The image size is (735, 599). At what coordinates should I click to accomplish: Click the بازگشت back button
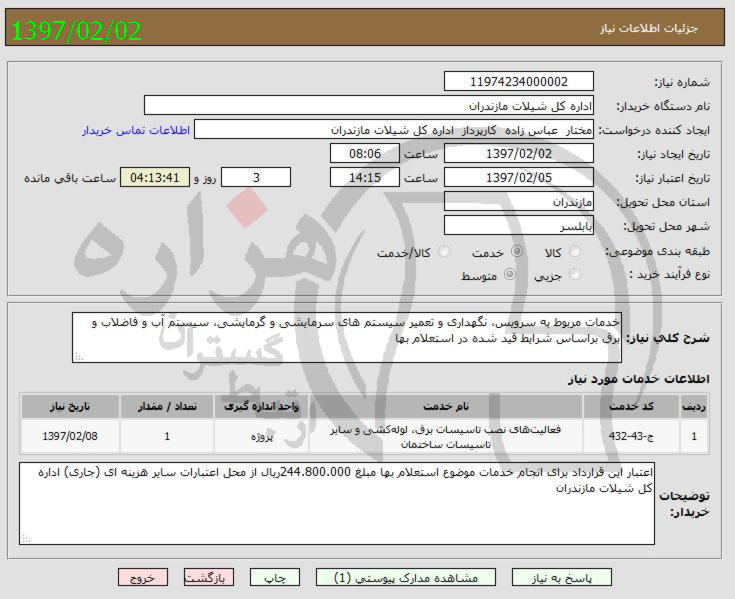coord(209,577)
